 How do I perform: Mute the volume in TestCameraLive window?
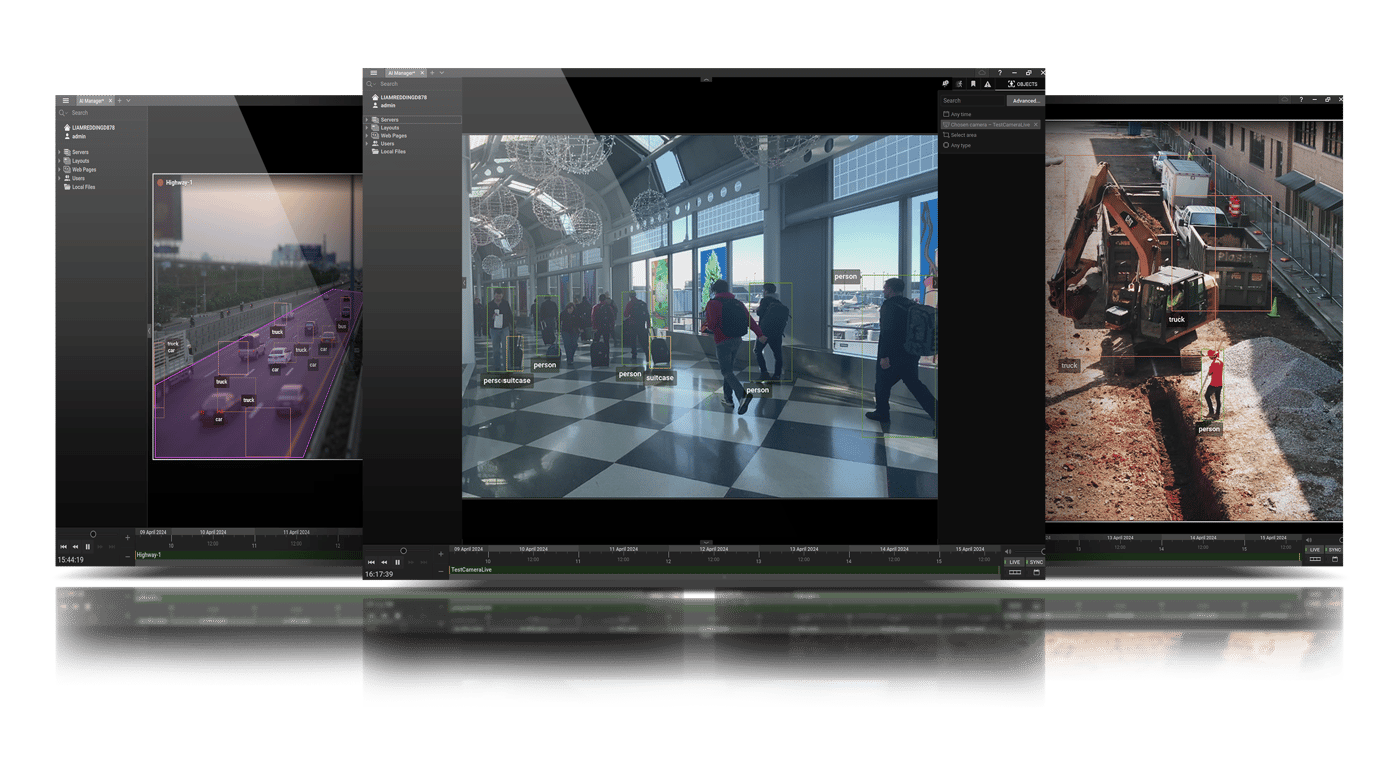tap(1008, 551)
